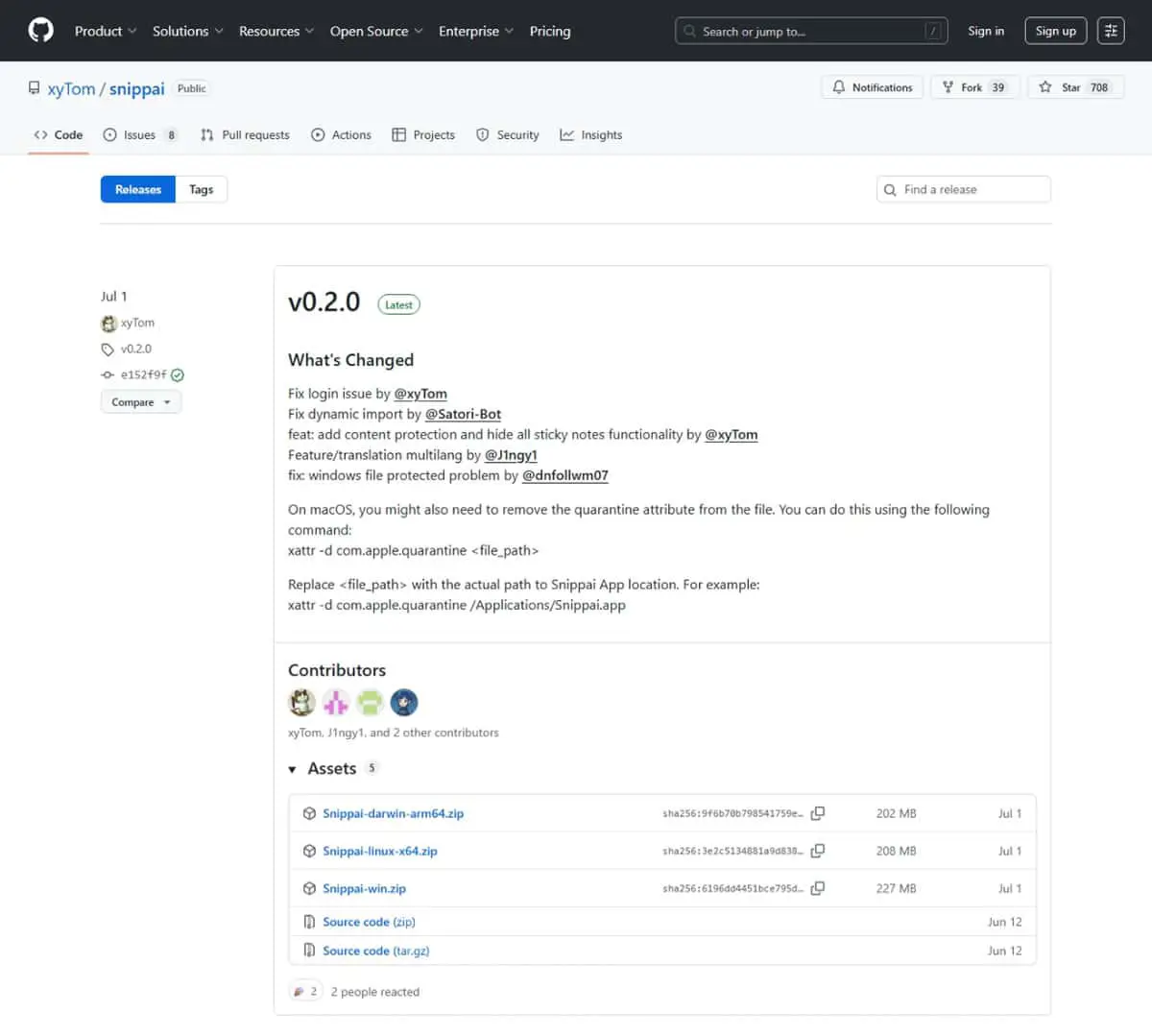The image size is (1152, 1036).
Task: Open the Compare dropdown
Action: pos(141,402)
